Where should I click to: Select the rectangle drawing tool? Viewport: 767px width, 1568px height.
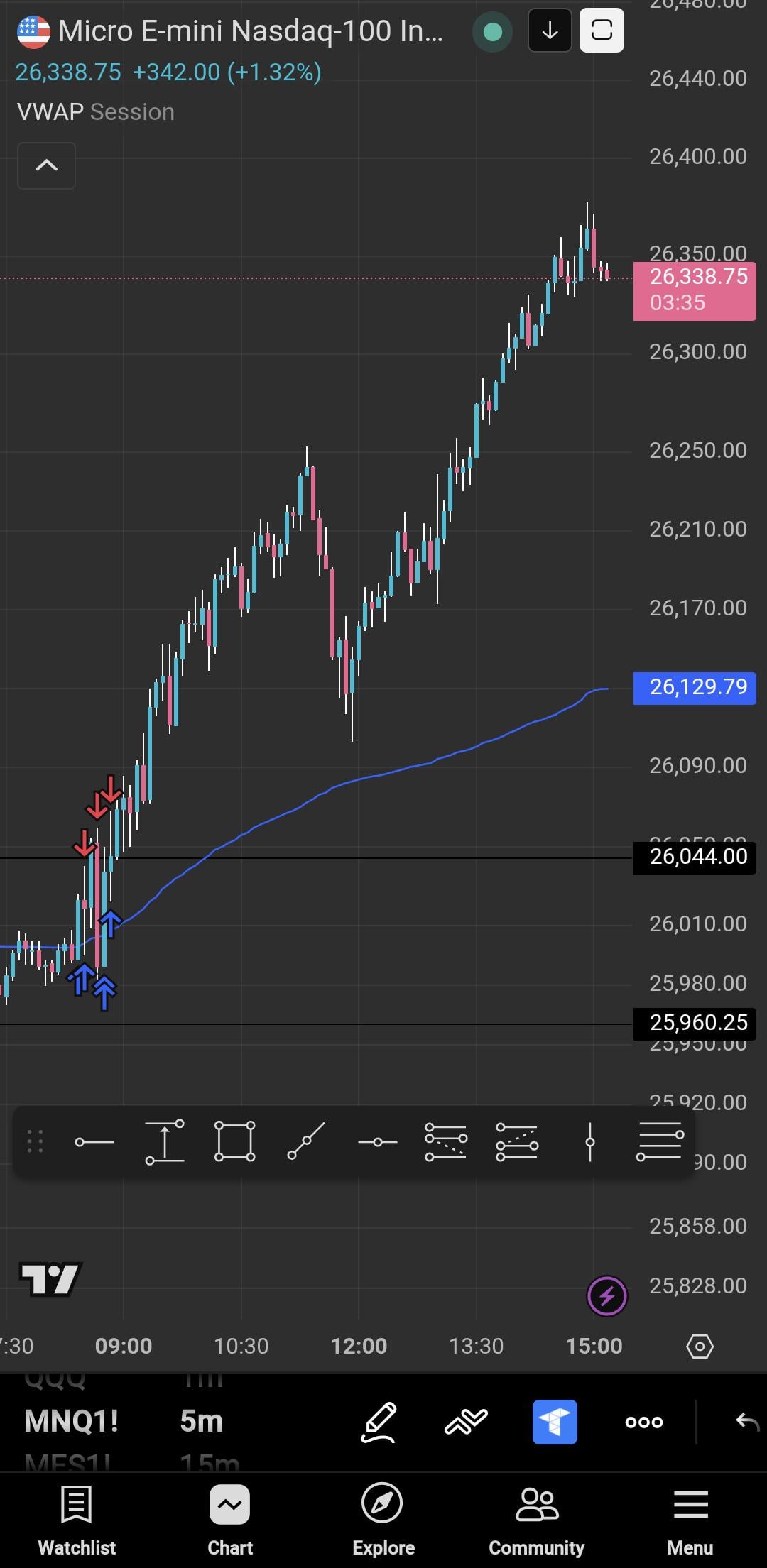coord(234,1142)
